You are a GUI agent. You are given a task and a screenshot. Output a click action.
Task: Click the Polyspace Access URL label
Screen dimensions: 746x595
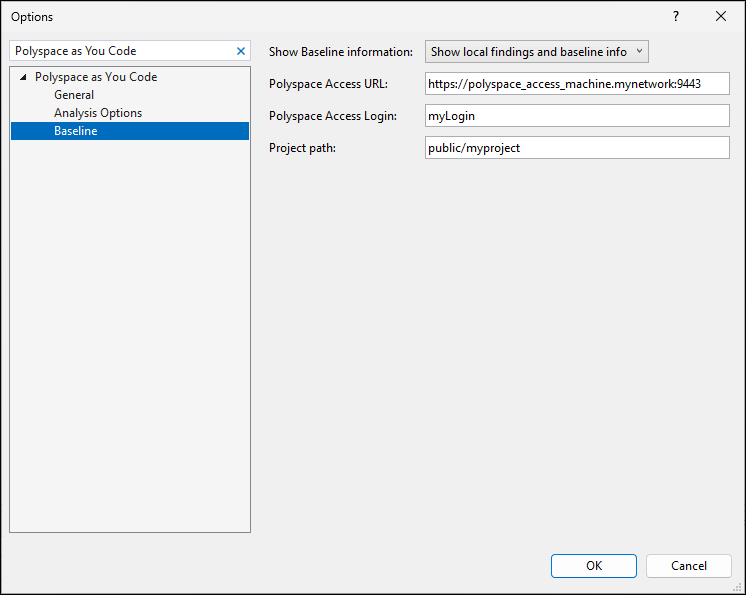click(328, 84)
